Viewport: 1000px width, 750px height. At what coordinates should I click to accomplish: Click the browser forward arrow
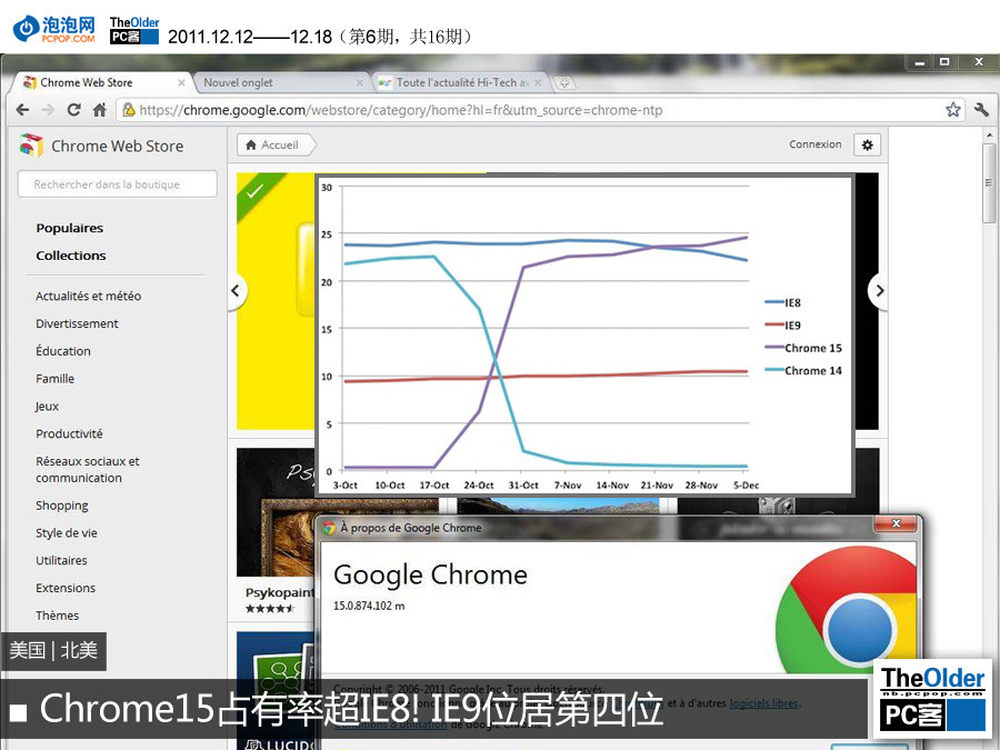[48, 110]
